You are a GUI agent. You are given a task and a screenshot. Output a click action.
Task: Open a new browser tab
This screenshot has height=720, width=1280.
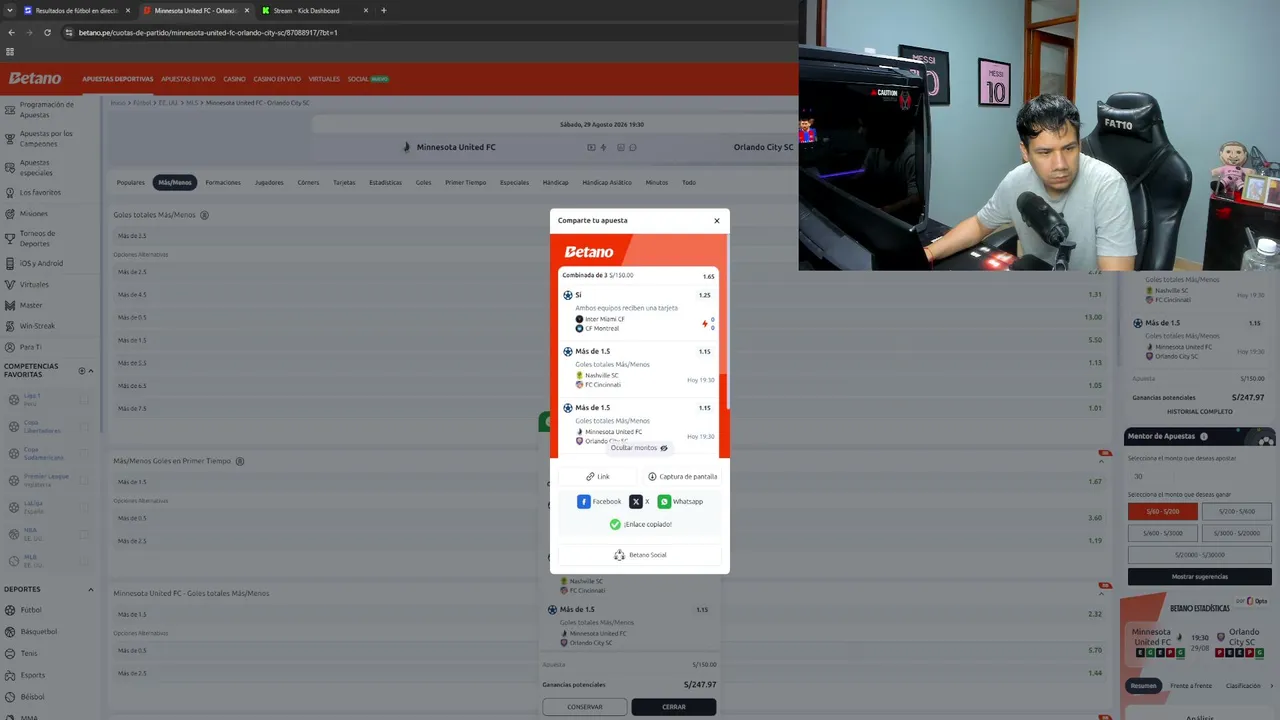coord(383,11)
